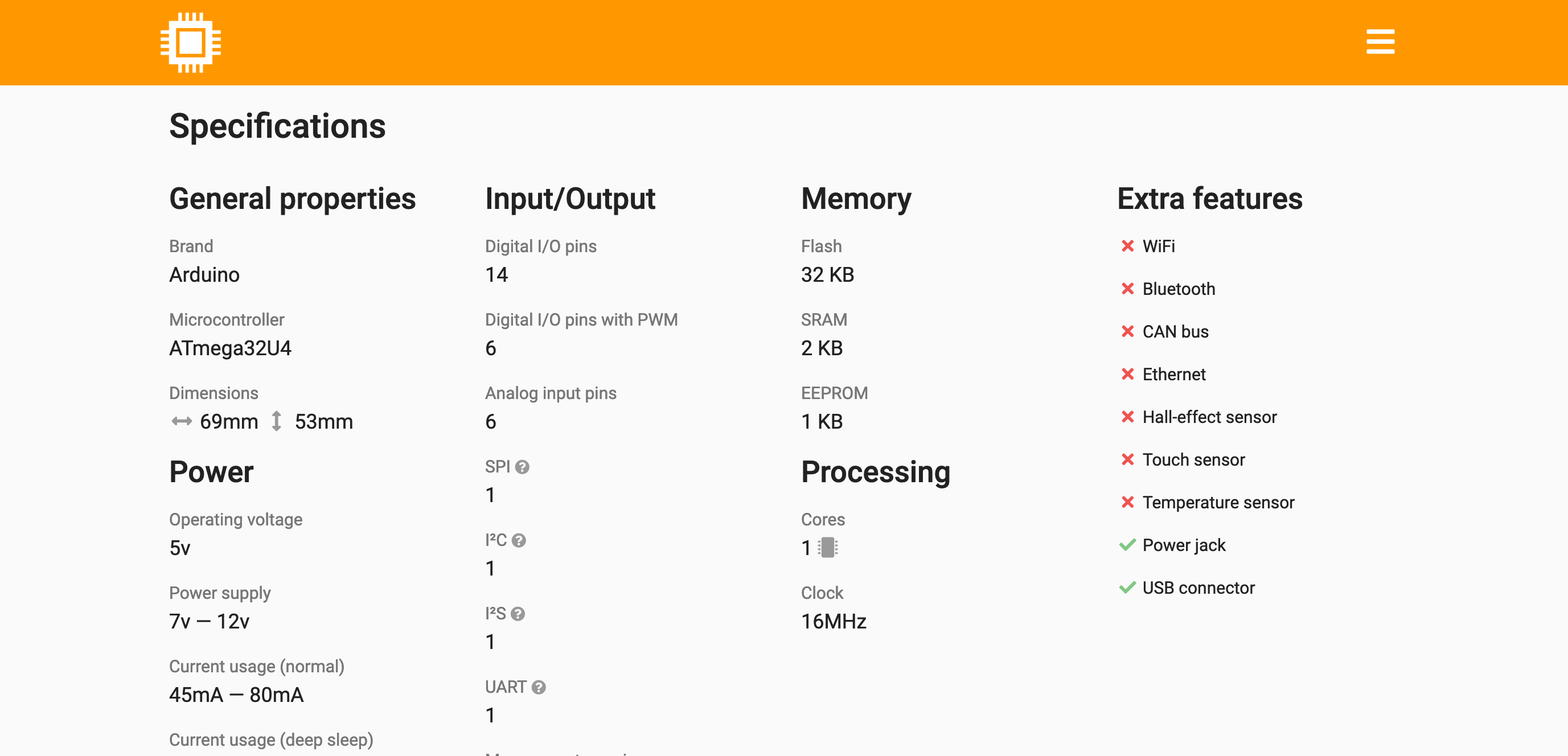Click the I²S help question mark icon
The width and height of the screenshot is (1568, 756).
(518, 614)
